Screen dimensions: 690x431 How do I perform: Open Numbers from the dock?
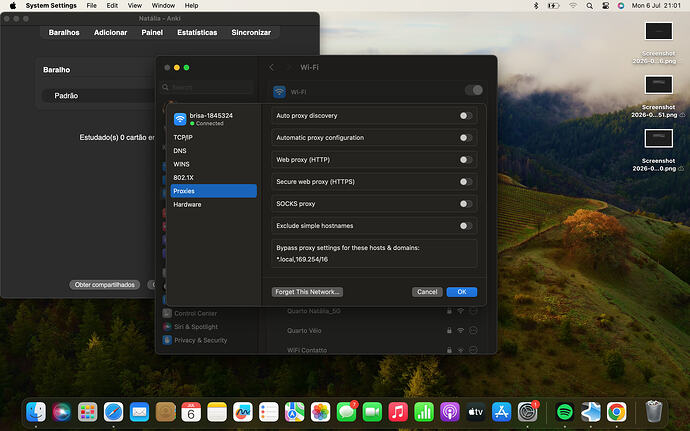point(424,412)
